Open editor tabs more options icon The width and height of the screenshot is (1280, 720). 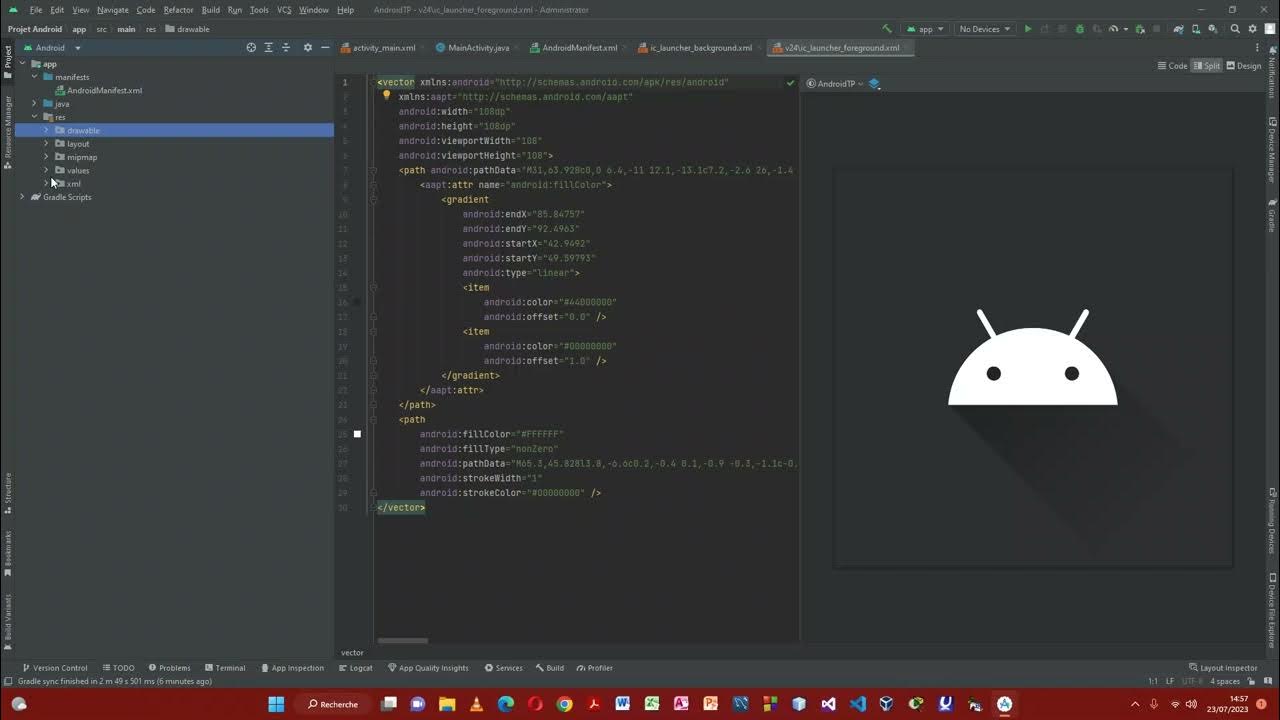pos(1258,48)
